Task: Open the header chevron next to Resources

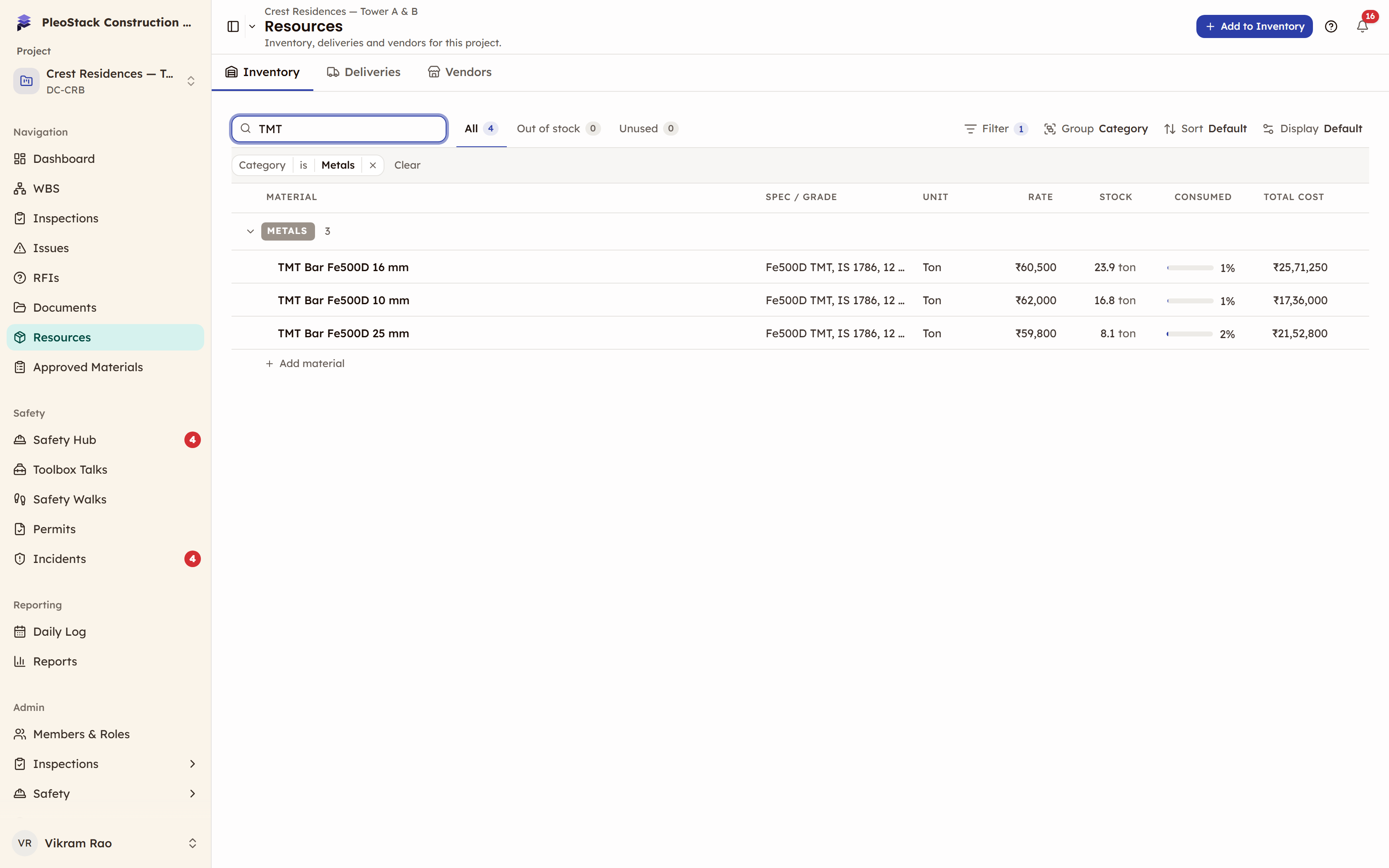Action: 252,26
